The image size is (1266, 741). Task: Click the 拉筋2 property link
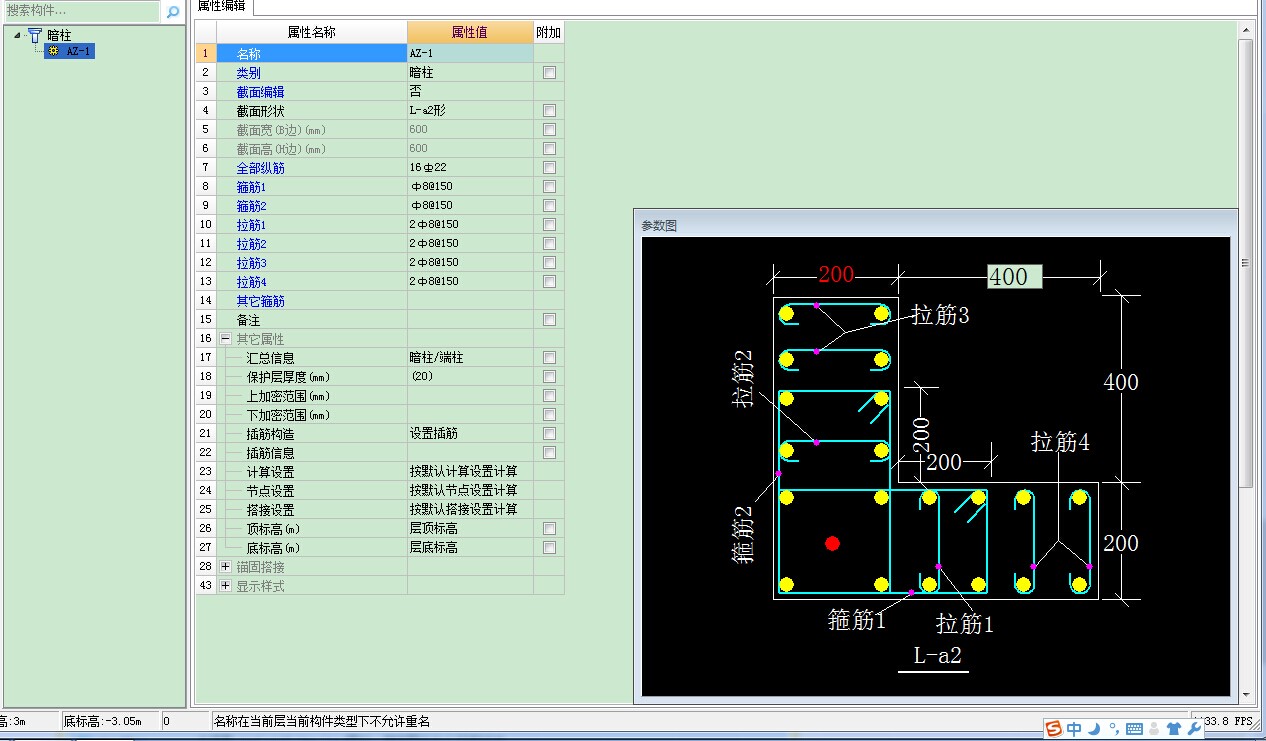[x=251, y=244]
